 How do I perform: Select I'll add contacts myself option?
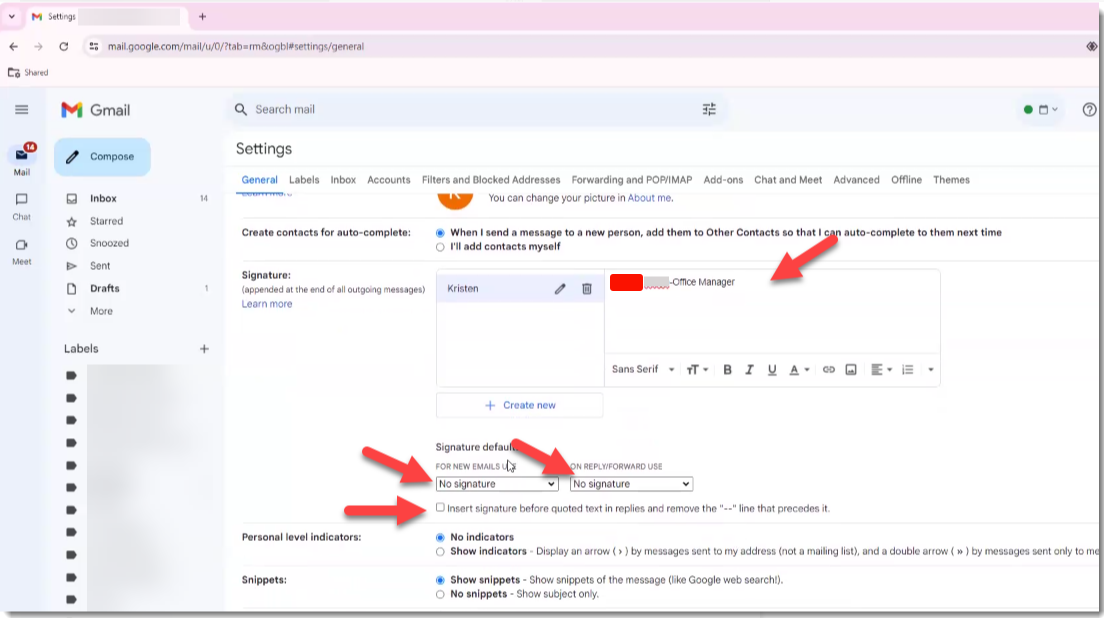tap(440, 247)
